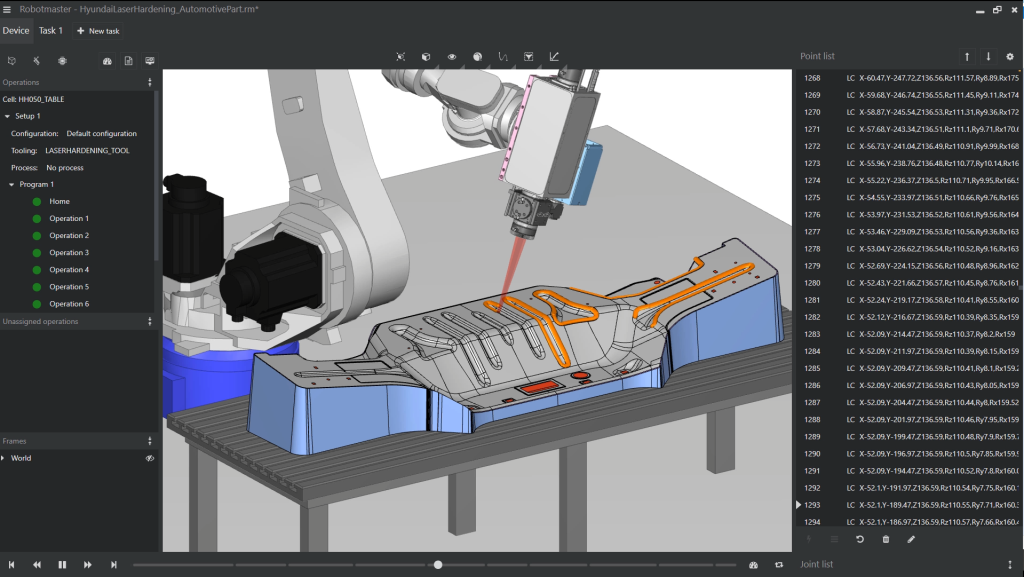Pause the simulation playback
The image size is (1024, 577).
[62, 565]
